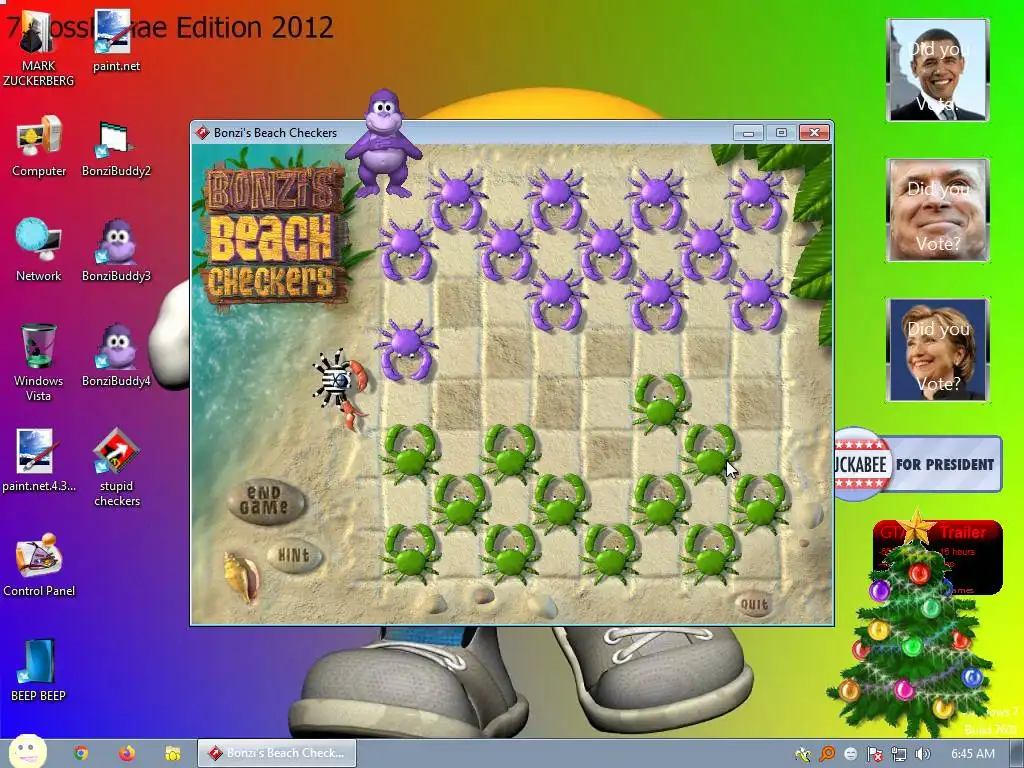
Task: Click Bonzi's Beach Checkers taskbar button
Action: (277, 753)
